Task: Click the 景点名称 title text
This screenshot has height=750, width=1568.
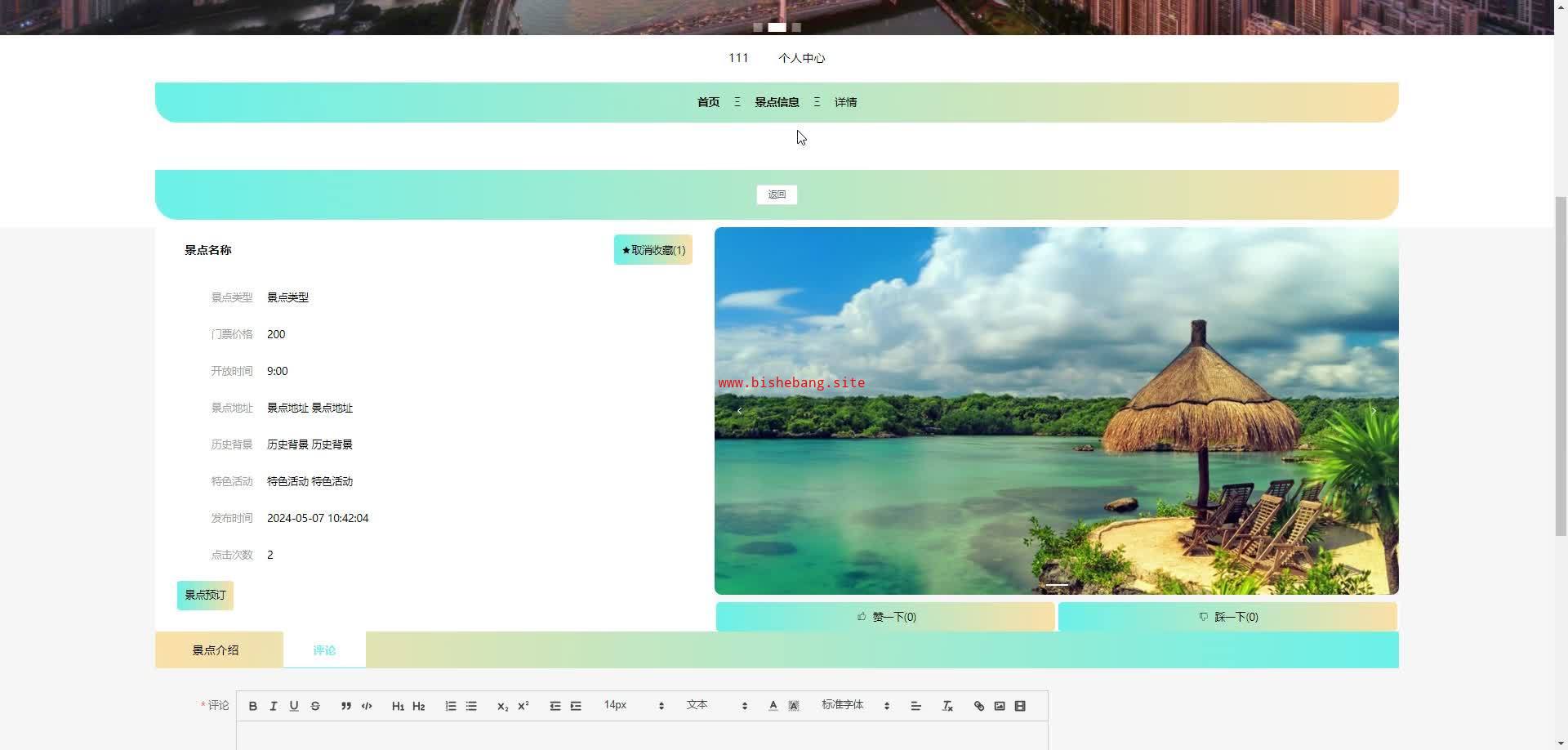Action: point(208,250)
